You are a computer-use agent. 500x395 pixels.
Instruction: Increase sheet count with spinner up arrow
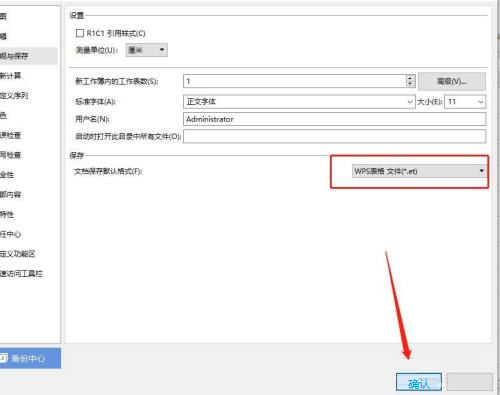click(x=411, y=78)
